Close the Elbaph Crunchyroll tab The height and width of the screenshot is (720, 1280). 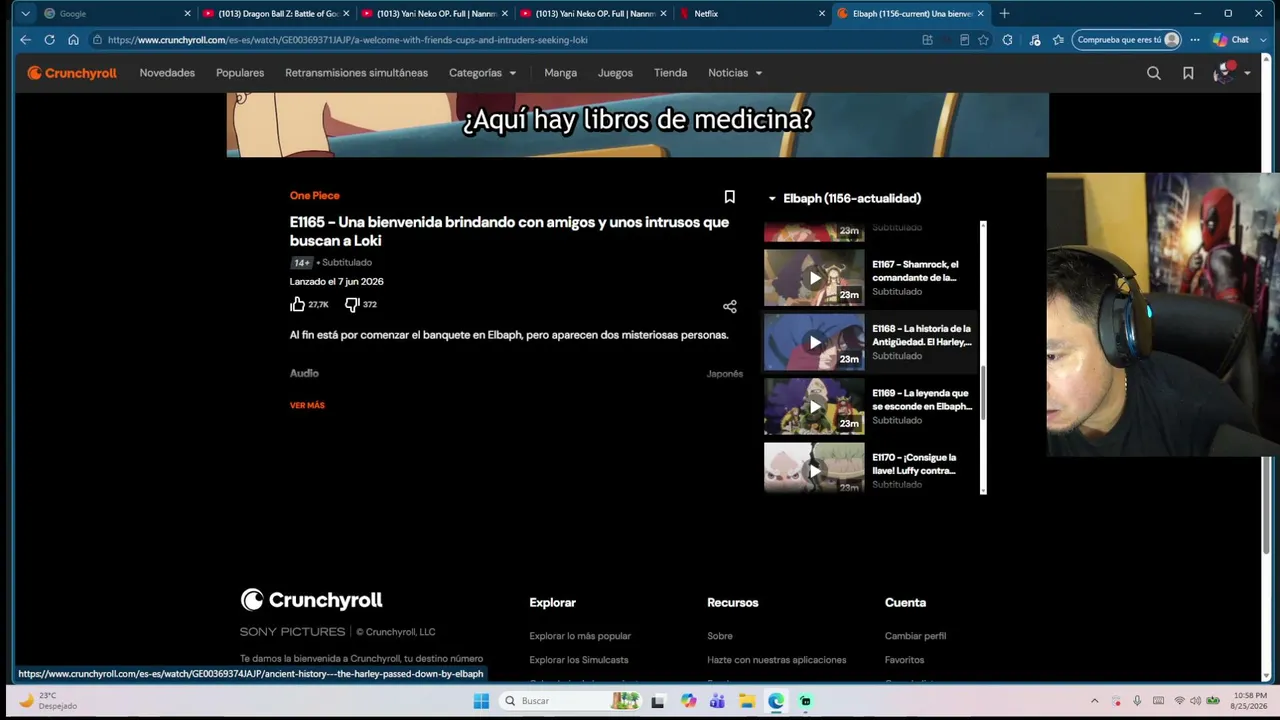click(x=981, y=13)
